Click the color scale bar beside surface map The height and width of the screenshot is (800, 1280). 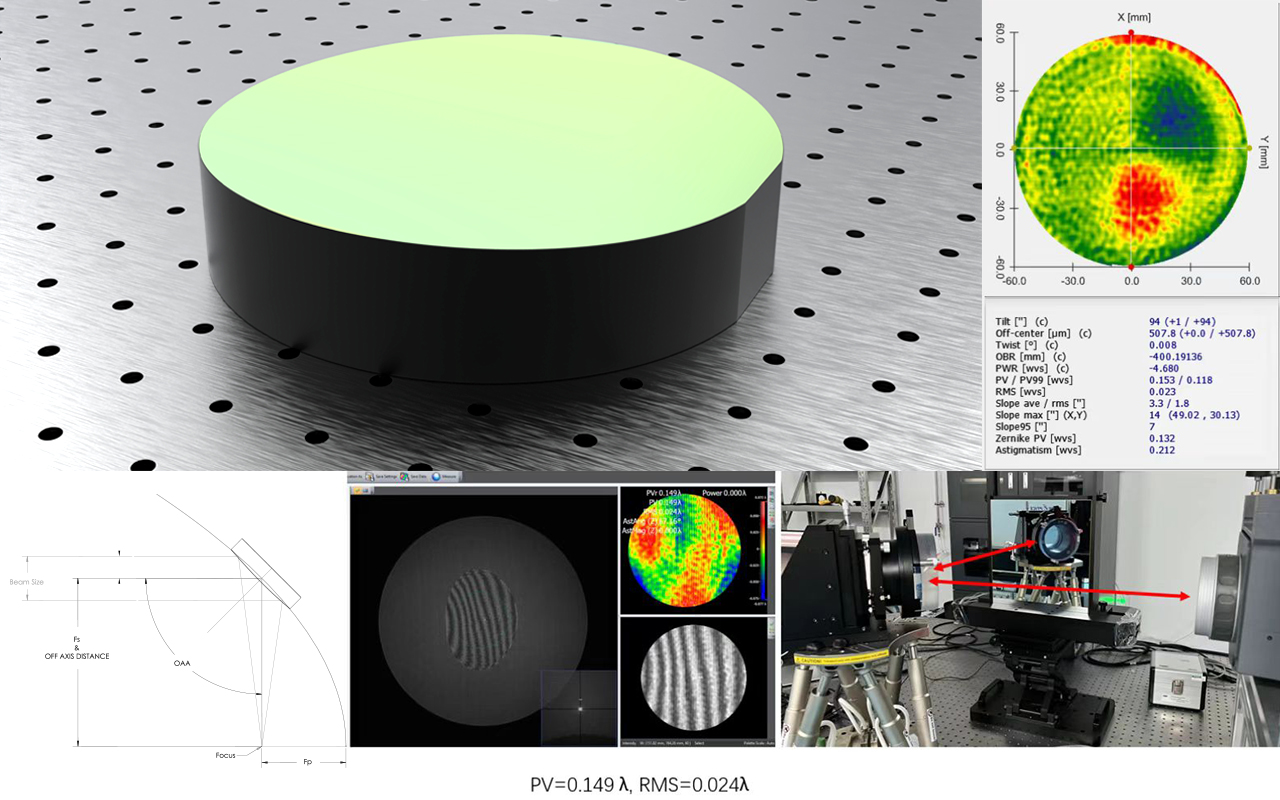[763, 550]
